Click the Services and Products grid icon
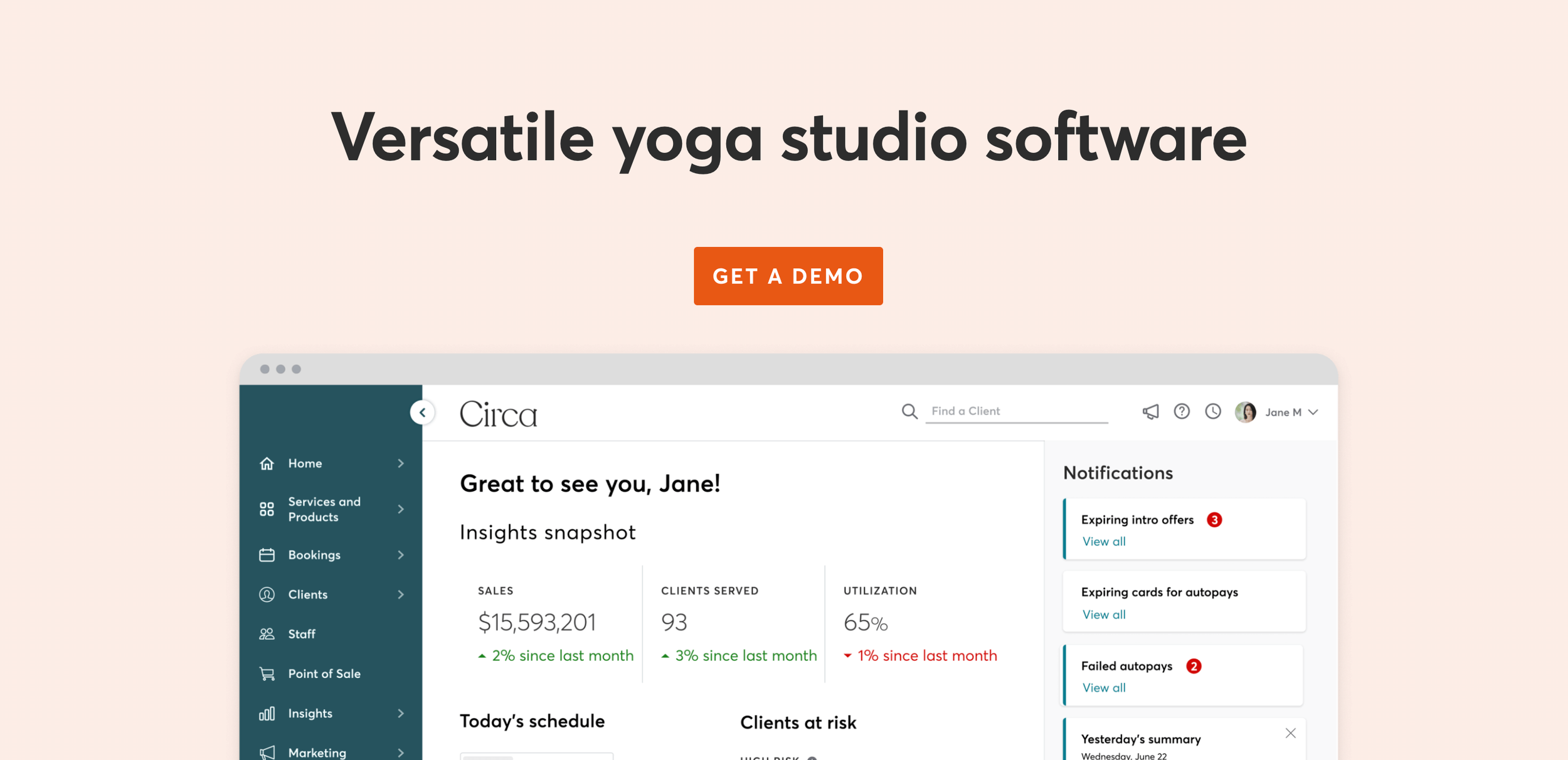 (267, 509)
